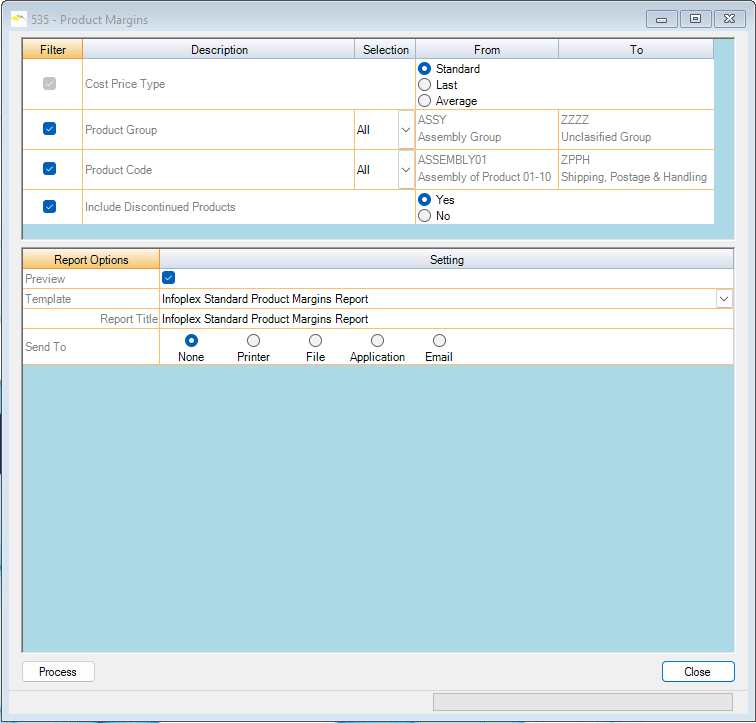Click the From column header
The height and width of the screenshot is (723, 756).
point(487,50)
